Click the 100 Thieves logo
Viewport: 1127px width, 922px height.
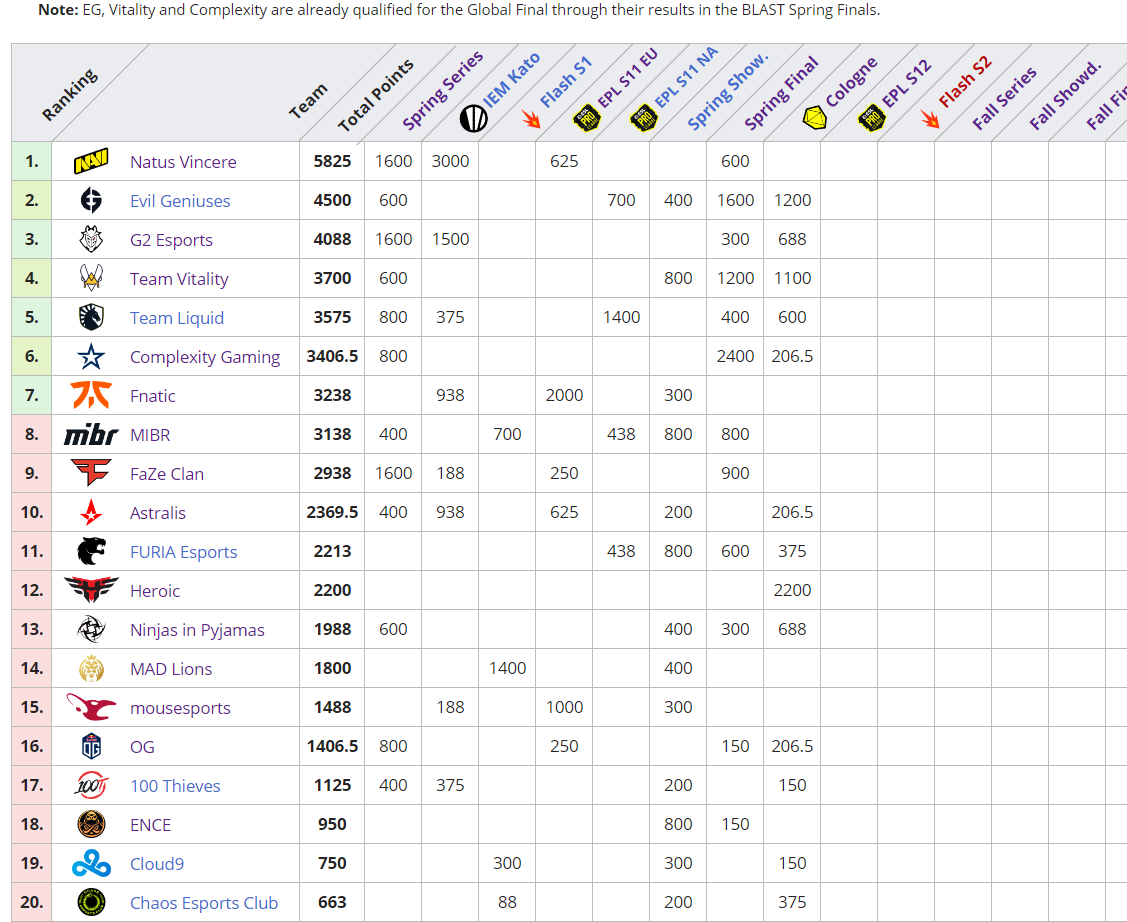[x=91, y=785]
